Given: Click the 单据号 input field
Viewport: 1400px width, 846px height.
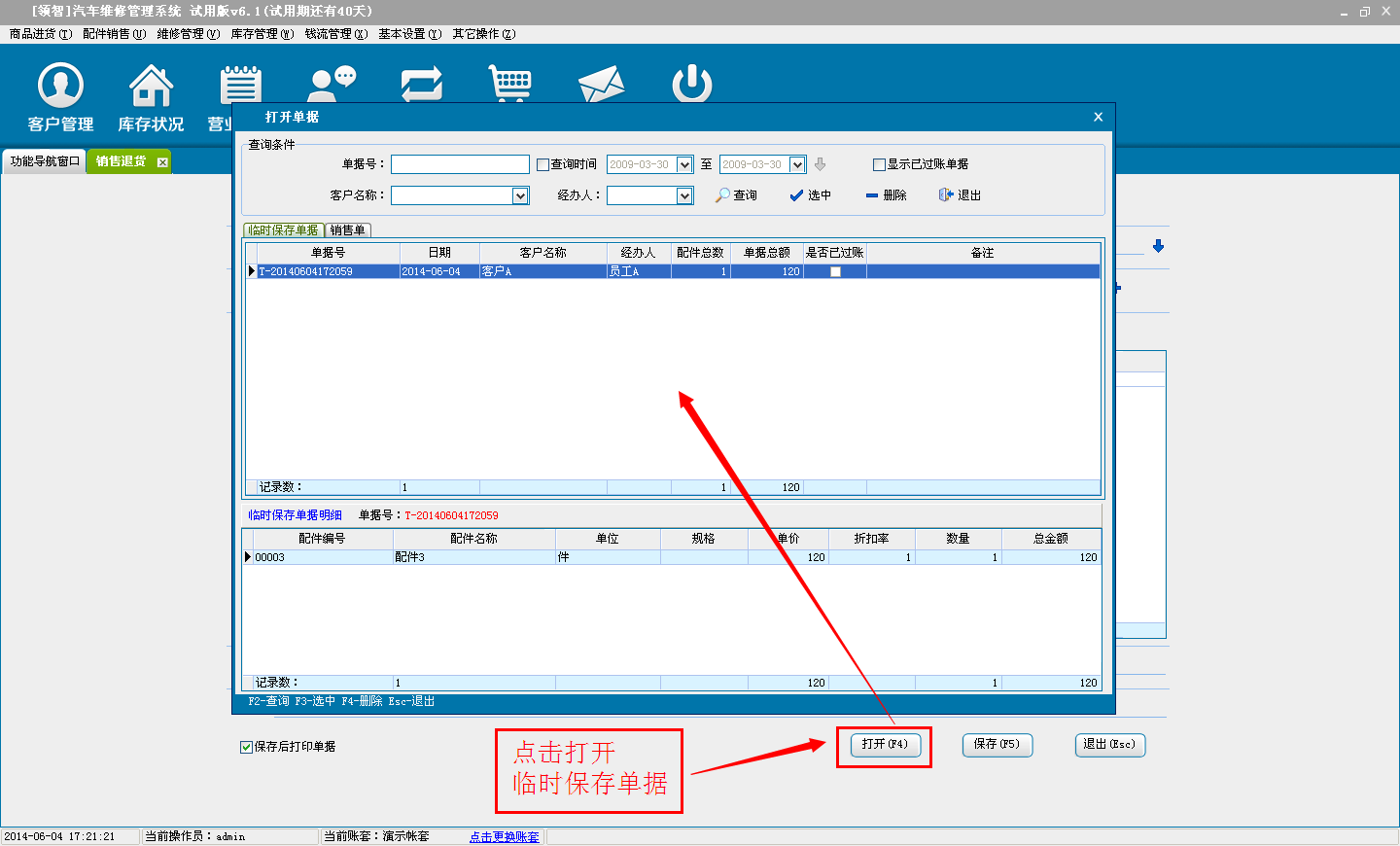Looking at the screenshot, I should pos(460,165).
